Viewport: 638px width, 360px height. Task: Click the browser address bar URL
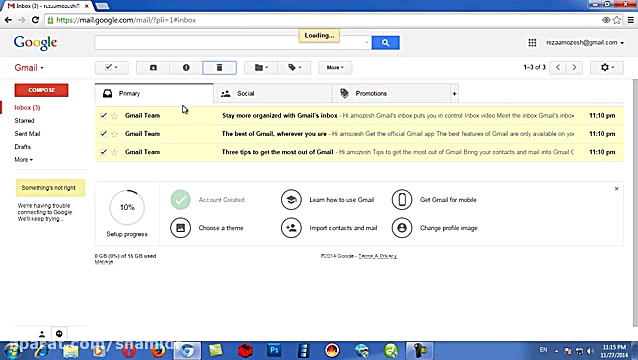tap(126, 20)
